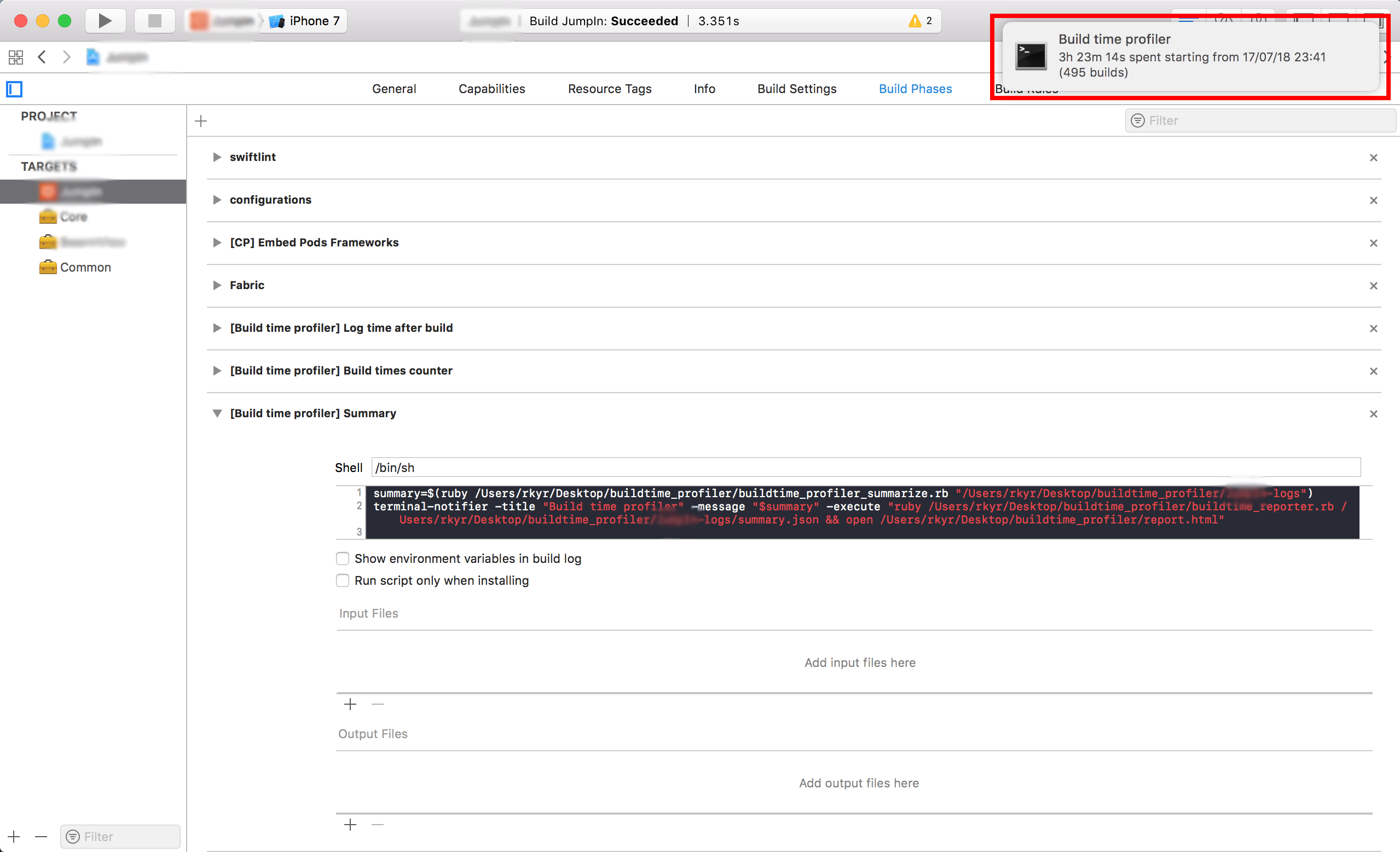The height and width of the screenshot is (852, 1400).
Task: Switch to the General tab
Action: (394, 89)
